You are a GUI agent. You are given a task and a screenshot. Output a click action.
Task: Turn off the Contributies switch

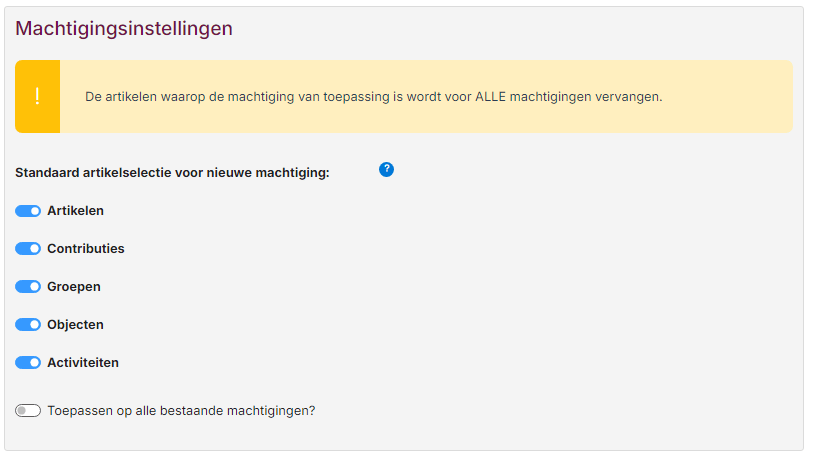pos(28,249)
